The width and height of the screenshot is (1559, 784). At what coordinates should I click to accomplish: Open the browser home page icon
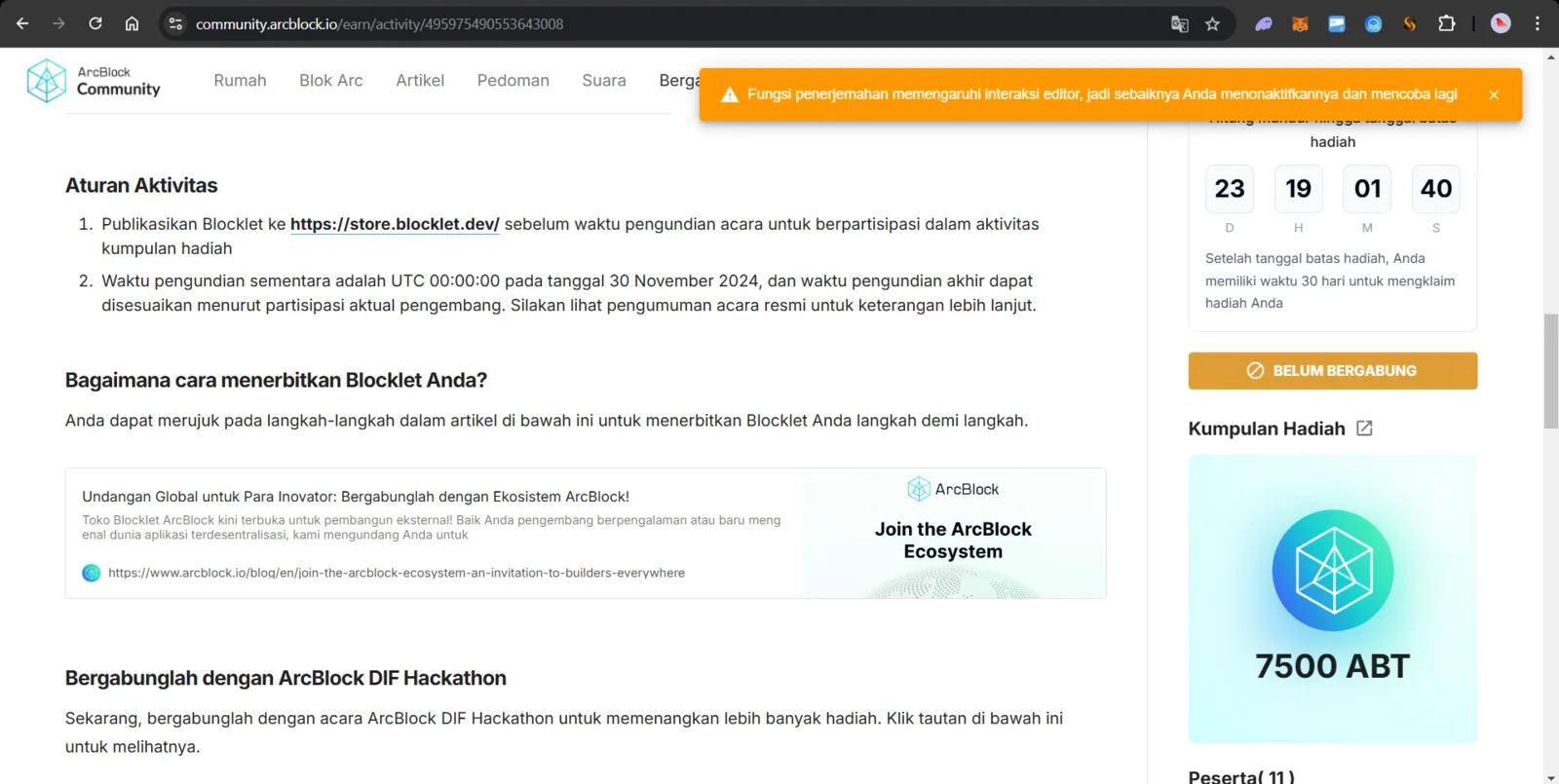click(132, 23)
